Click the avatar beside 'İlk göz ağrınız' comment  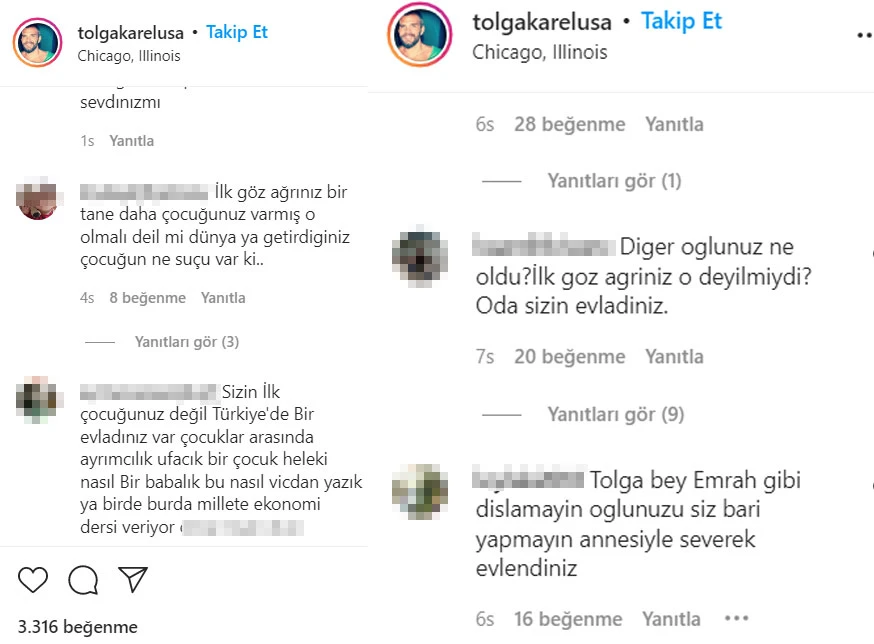tap(37, 198)
